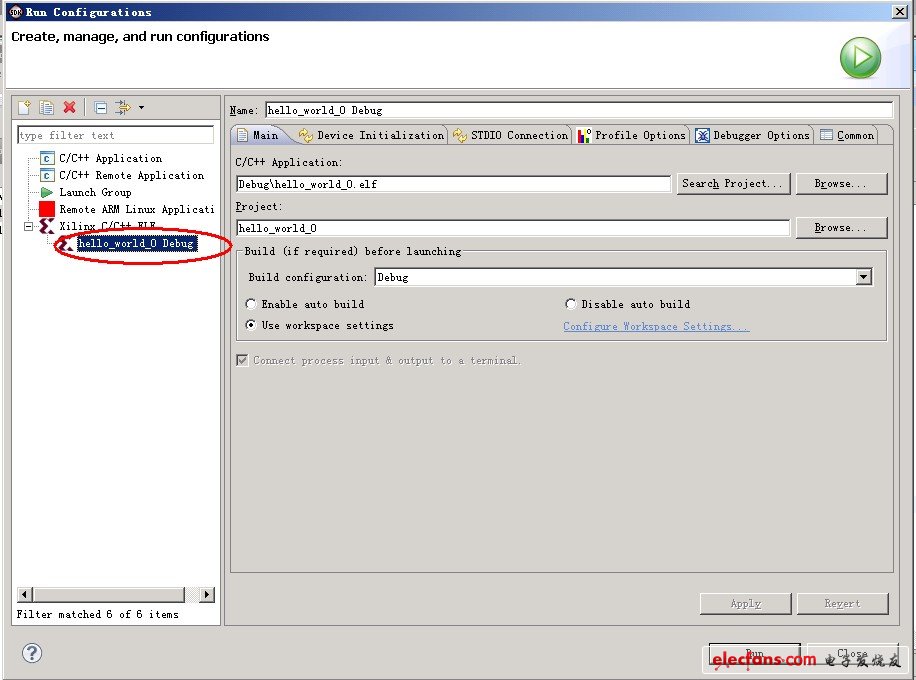Select the hello_world_0 Debug configuration

[135, 243]
